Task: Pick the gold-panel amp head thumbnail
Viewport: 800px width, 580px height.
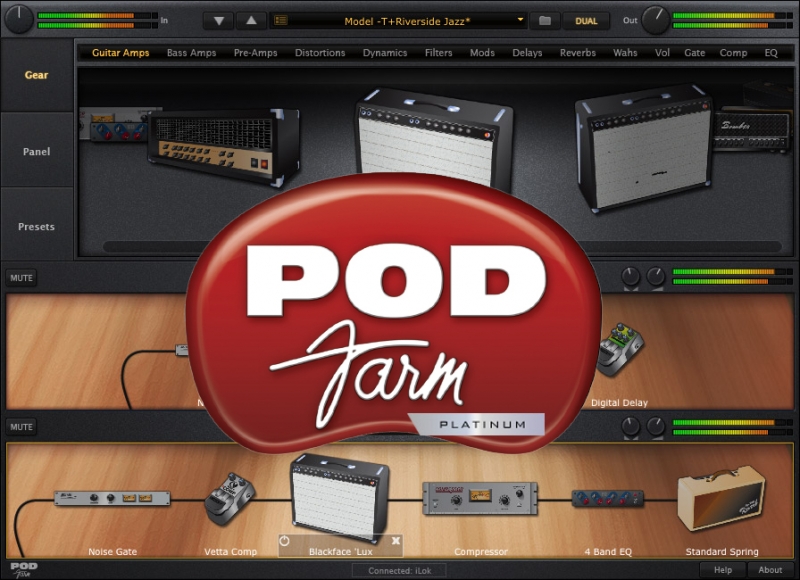Action: click(223, 146)
